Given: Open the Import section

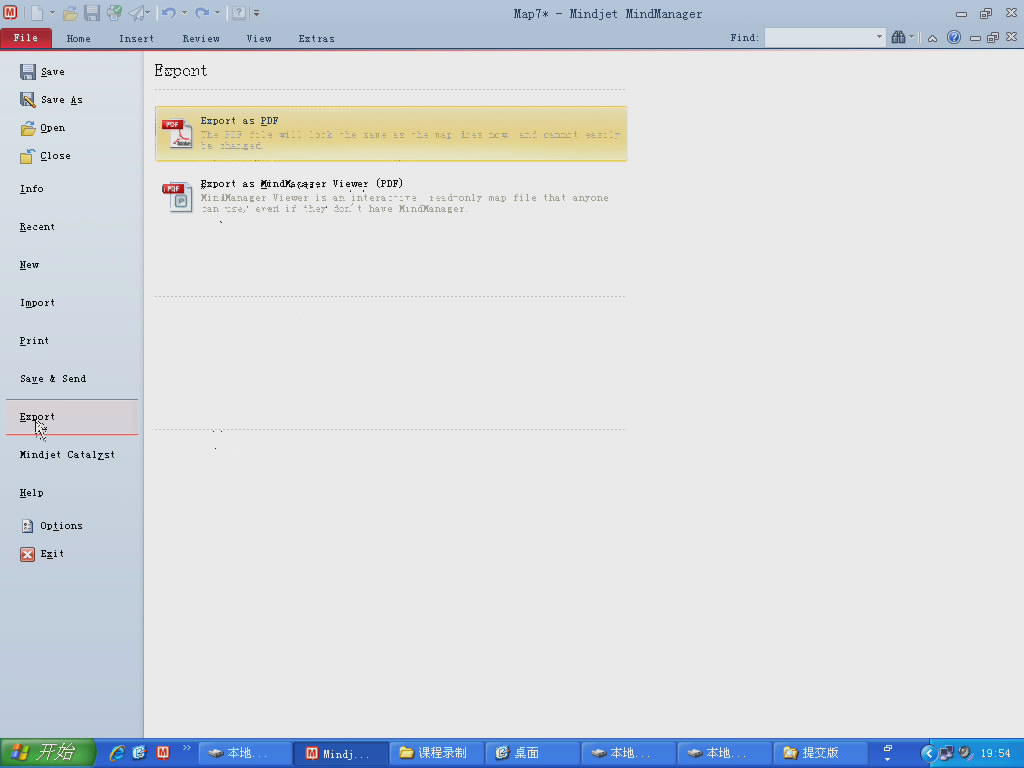Looking at the screenshot, I should click(x=37, y=302).
